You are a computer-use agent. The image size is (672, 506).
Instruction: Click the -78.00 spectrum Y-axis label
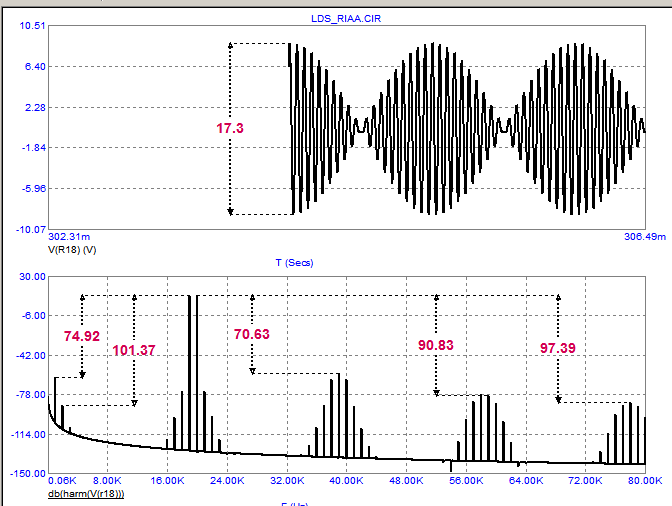pyautogui.click(x=31, y=395)
